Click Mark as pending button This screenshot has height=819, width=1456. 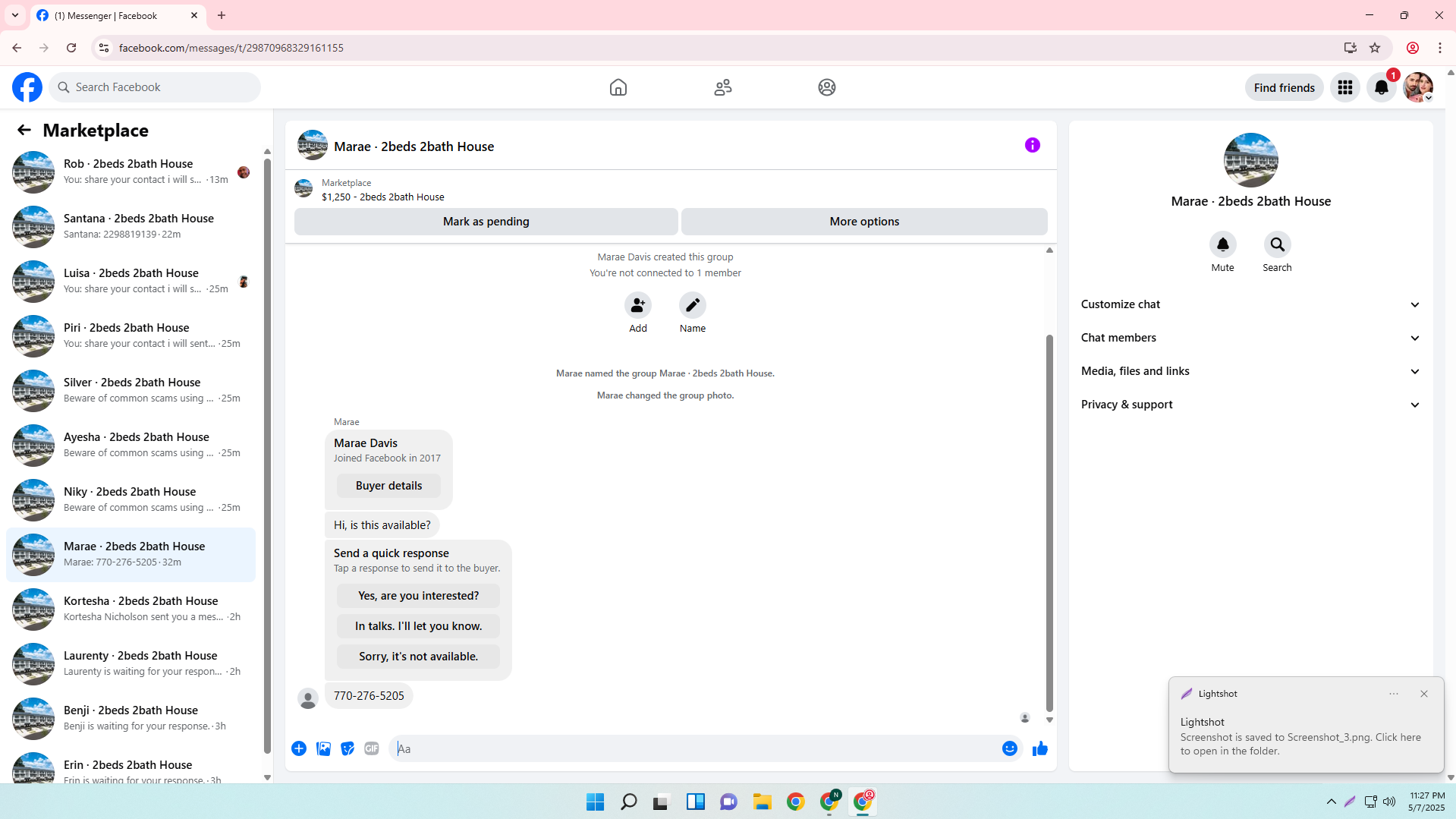coord(486,222)
